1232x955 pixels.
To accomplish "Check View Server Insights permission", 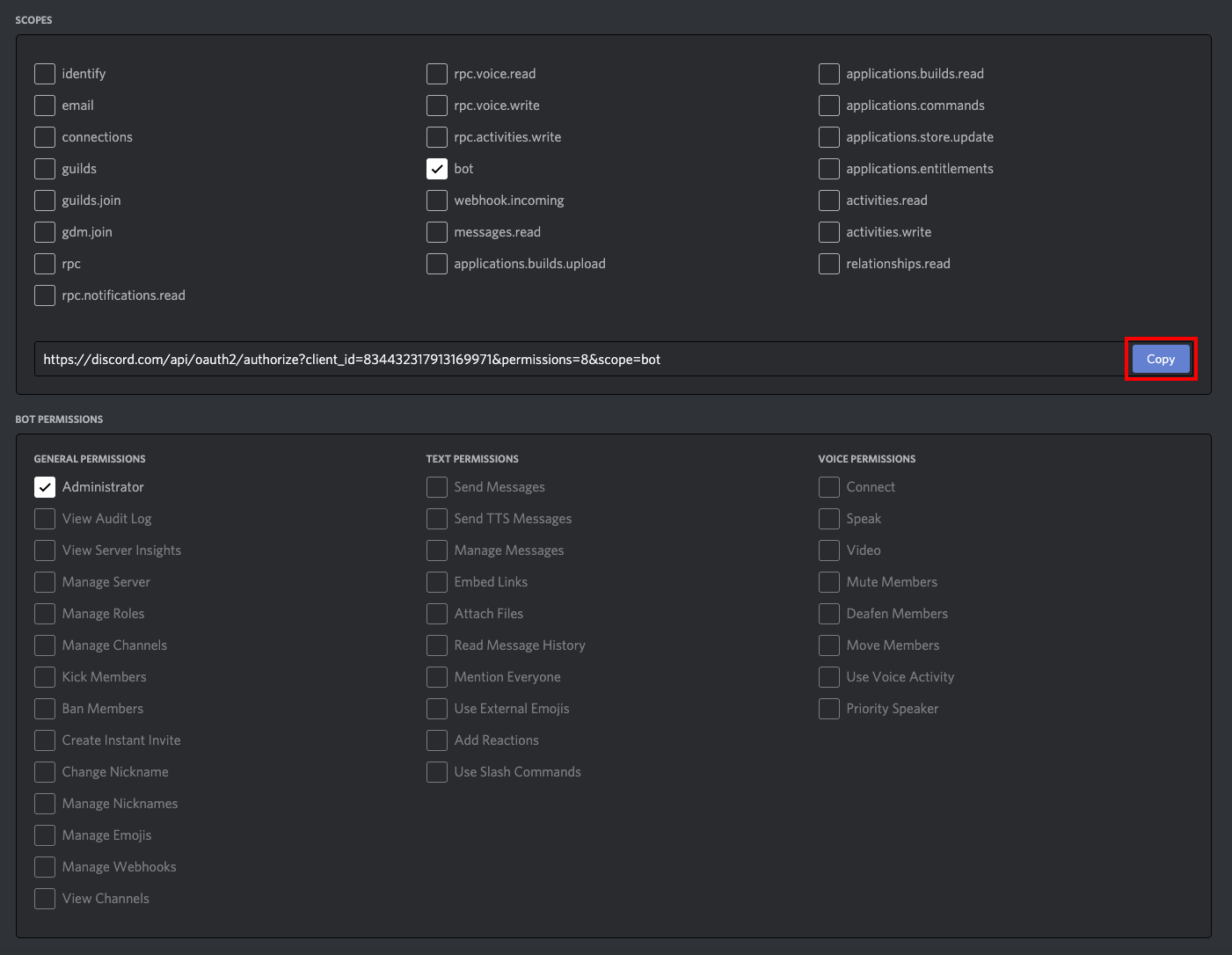I will coord(45,550).
